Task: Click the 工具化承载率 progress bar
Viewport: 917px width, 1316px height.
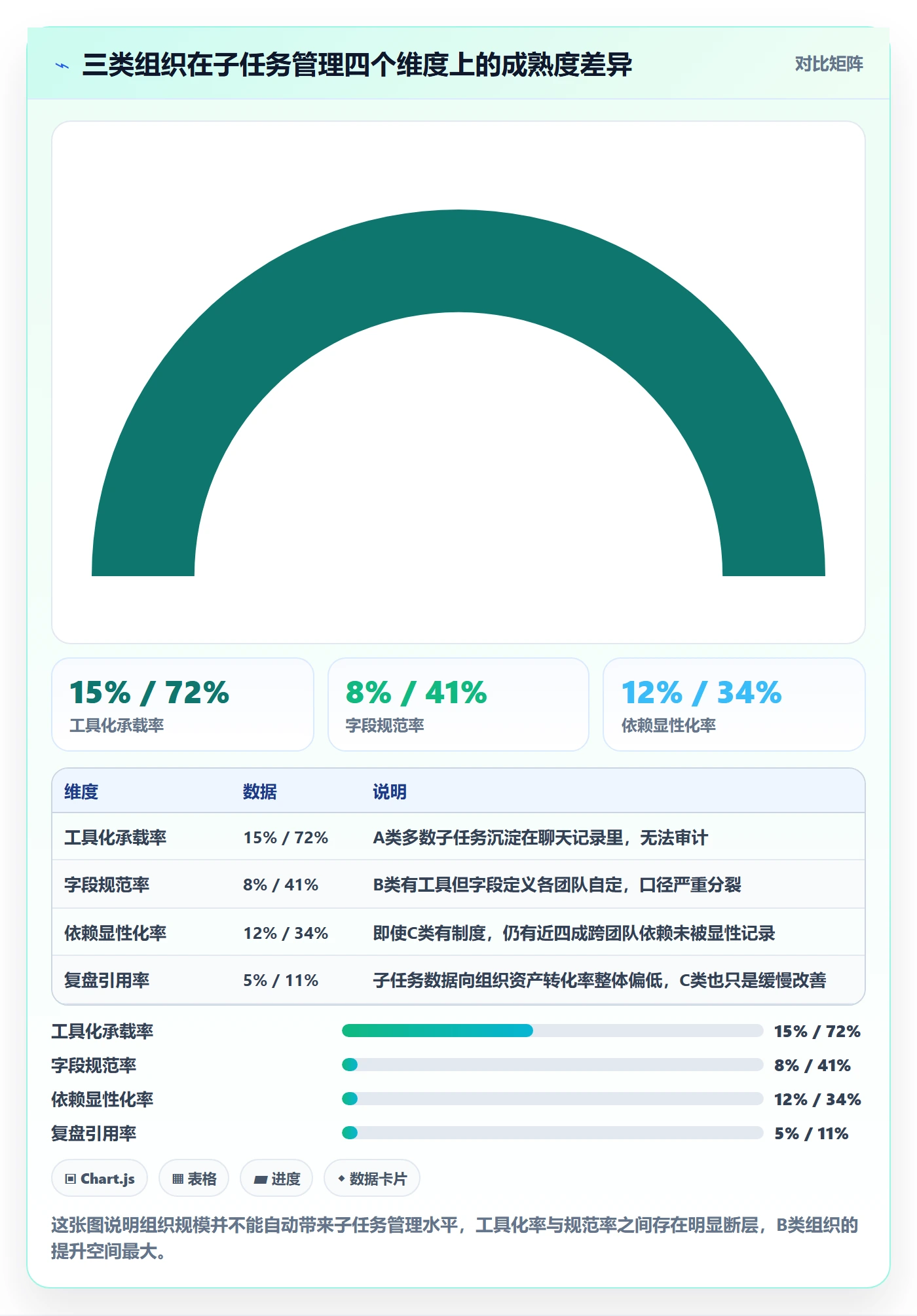Action: click(x=552, y=1031)
